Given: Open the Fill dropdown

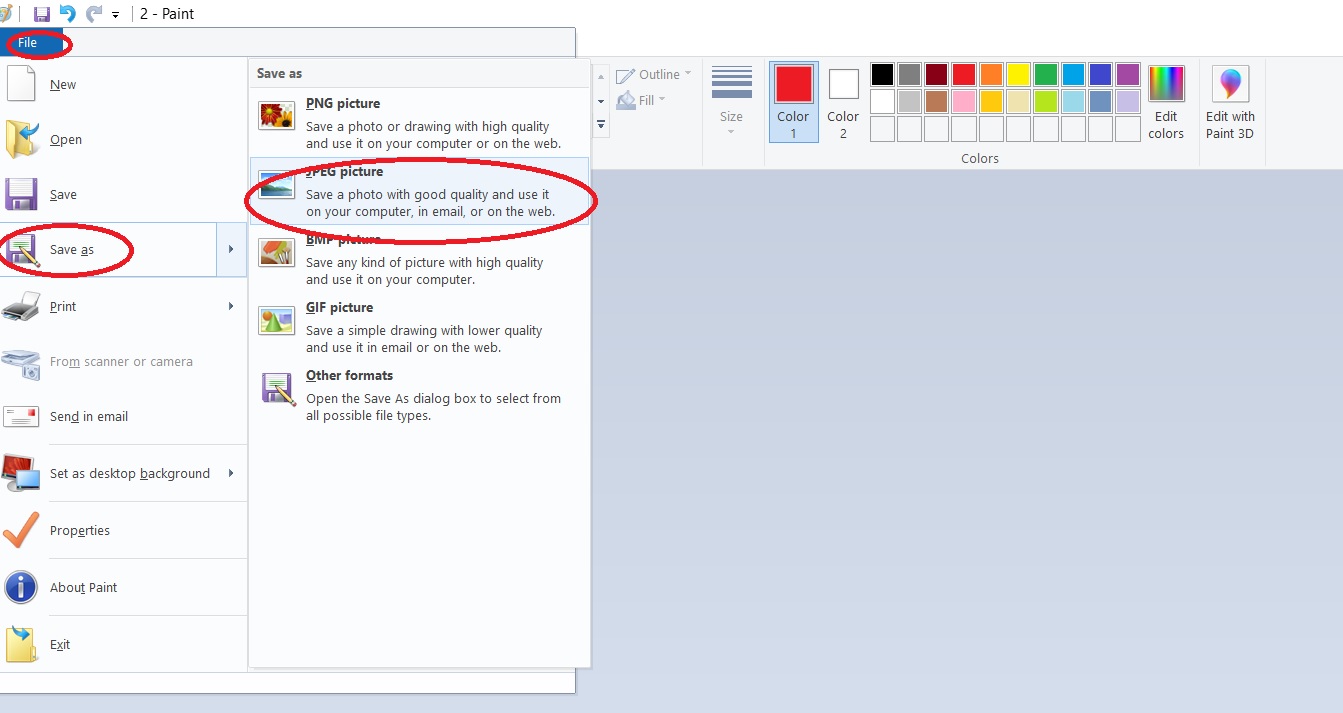Looking at the screenshot, I should (642, 100).
